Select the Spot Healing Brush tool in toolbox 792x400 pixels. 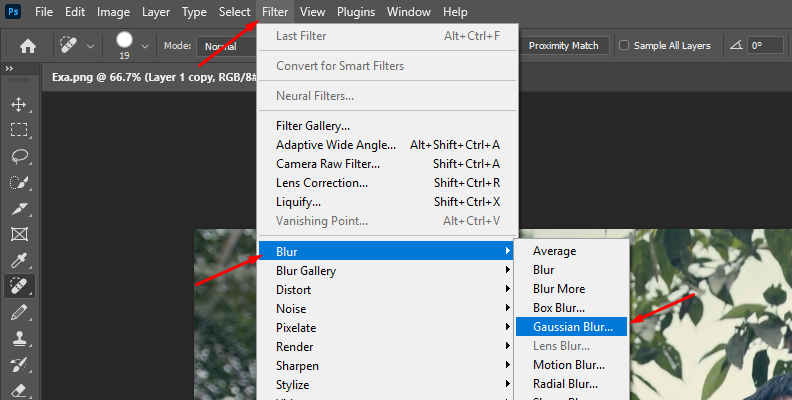19,286
